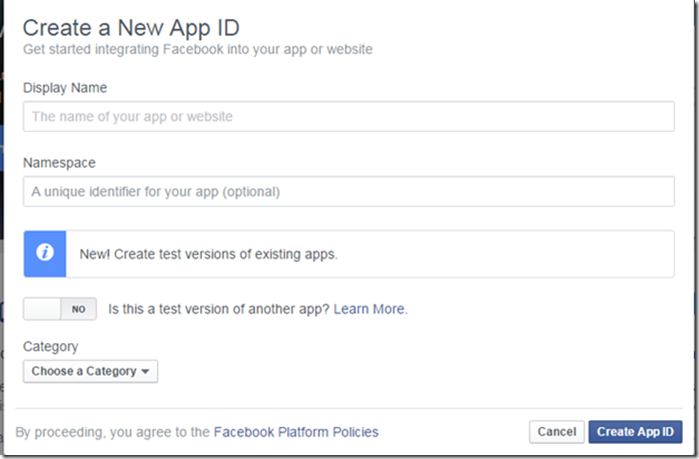Click the Category label

coord(50,346)
